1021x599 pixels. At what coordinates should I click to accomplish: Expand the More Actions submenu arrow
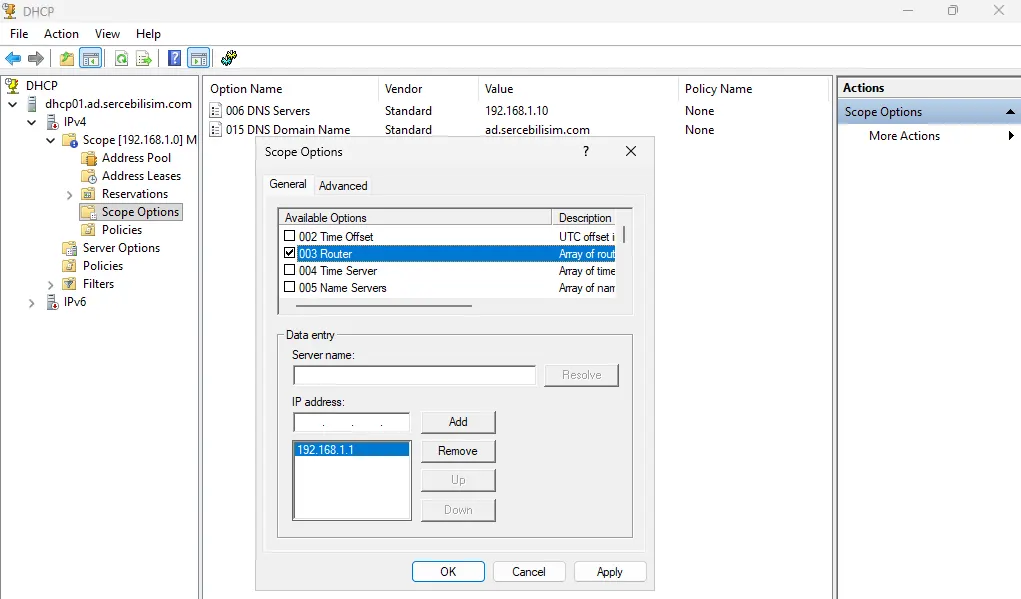click(1011, 135)
